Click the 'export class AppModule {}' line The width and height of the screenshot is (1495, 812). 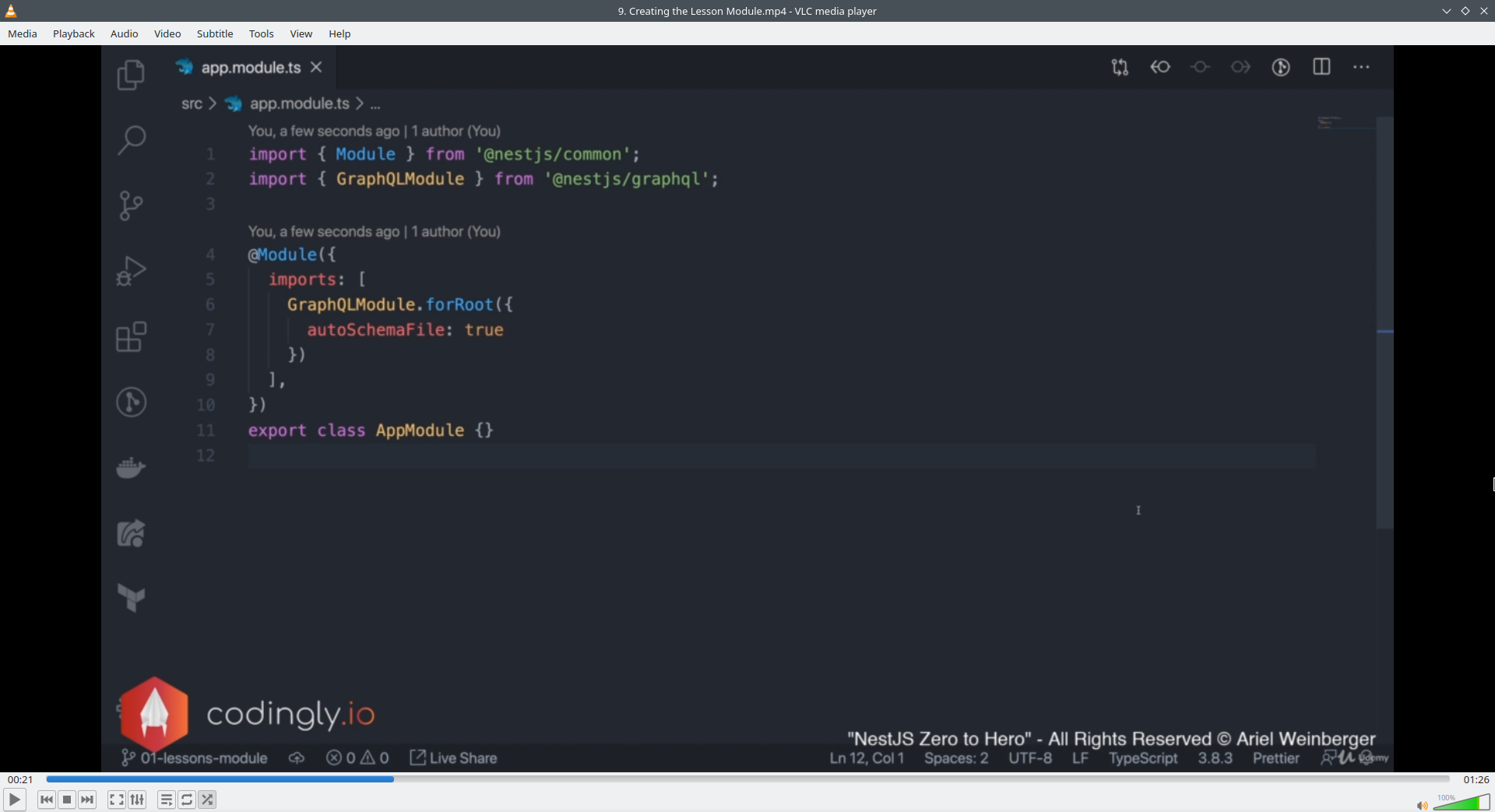pyautogui.click(x=371, y=431)
